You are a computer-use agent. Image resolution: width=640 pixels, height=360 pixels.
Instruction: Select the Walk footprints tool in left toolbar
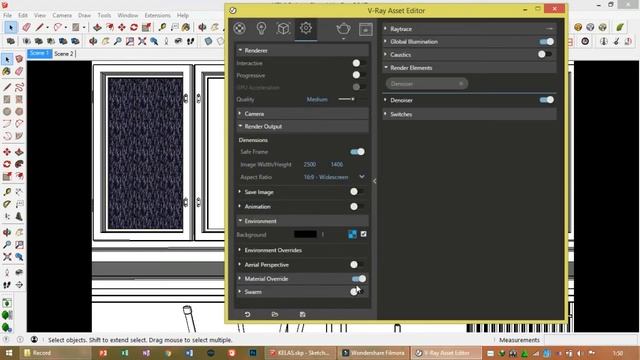pos(7,285)
